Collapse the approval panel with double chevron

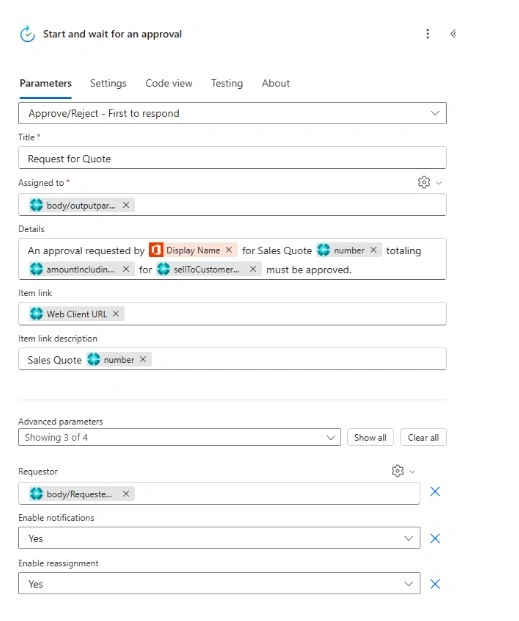453,34
